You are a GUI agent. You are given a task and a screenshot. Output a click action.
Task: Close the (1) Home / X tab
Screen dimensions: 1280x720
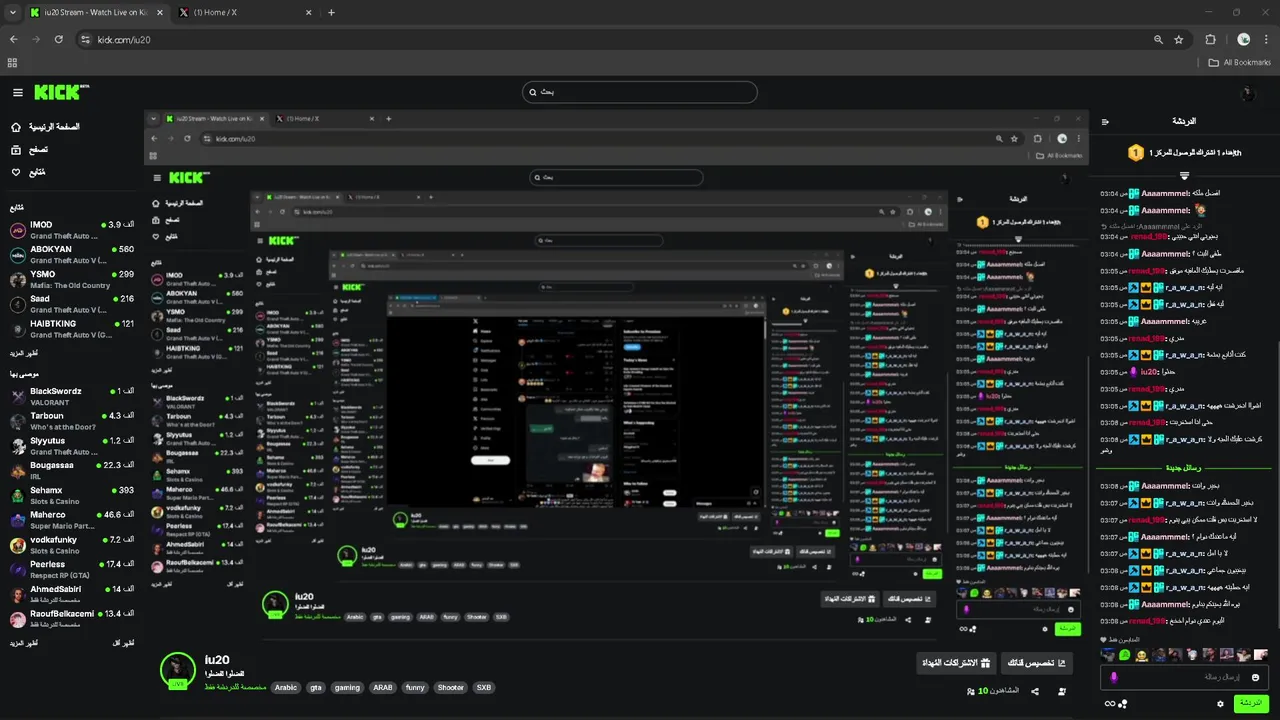pos(308,13)
